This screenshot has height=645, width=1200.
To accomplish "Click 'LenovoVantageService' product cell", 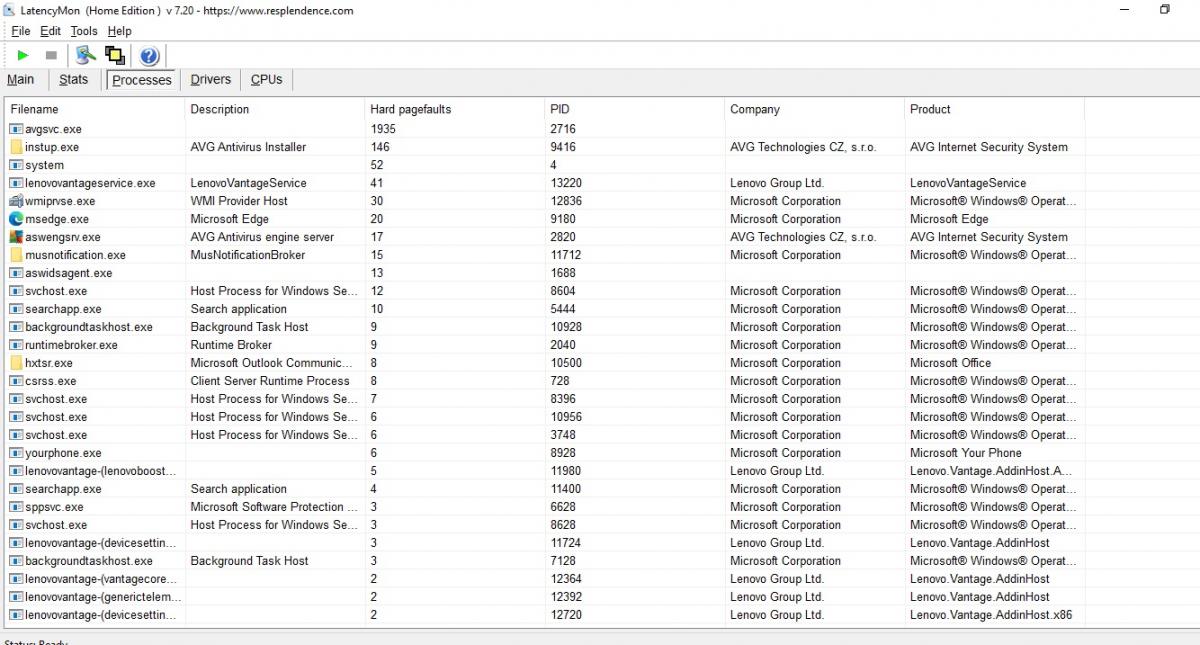I will coord(968,183).
